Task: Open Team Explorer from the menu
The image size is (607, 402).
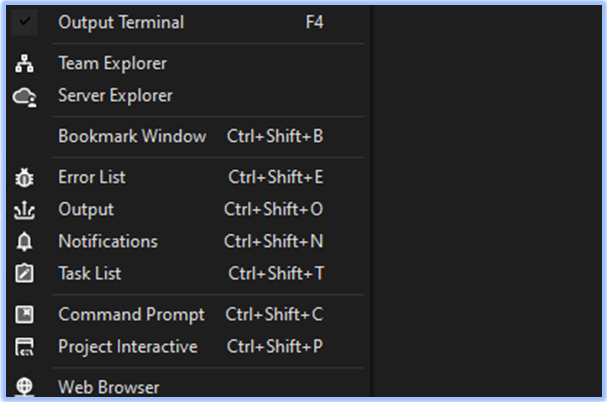Action: (112, 64)
